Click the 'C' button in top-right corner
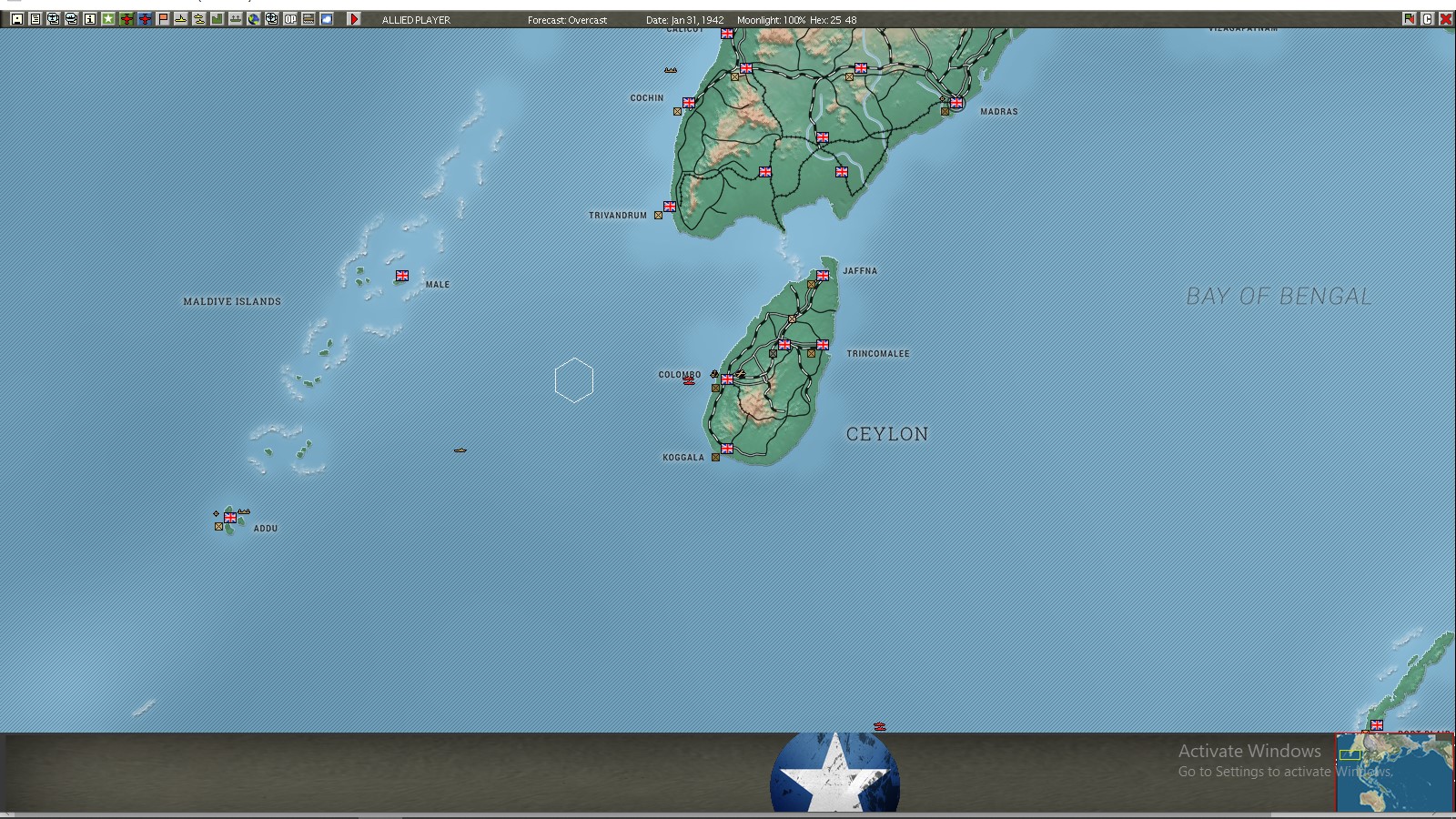Viewport: 1456px width, 819px height. point(1427,19)
